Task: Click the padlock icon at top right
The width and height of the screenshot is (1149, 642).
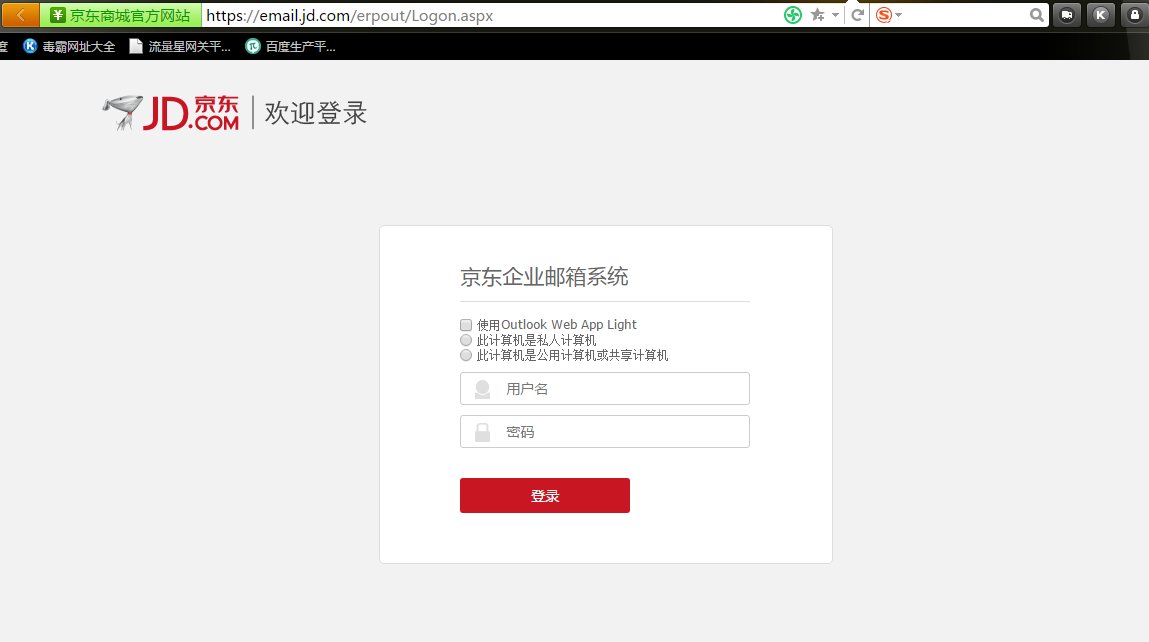Action: coord(1135,15)
